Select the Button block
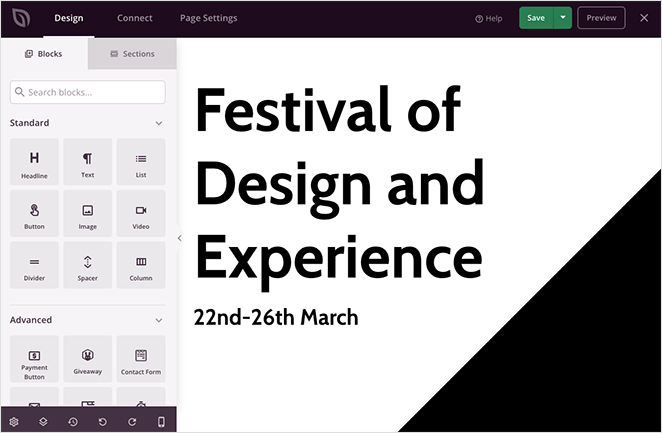The height and width of the screenshot is (433, 662). click(34, 213)
